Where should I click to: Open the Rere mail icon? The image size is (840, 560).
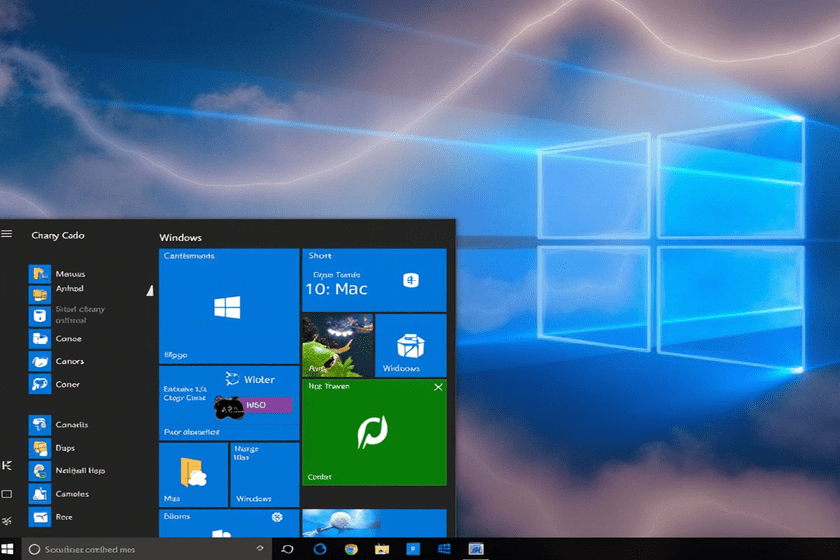click(40, 517)
